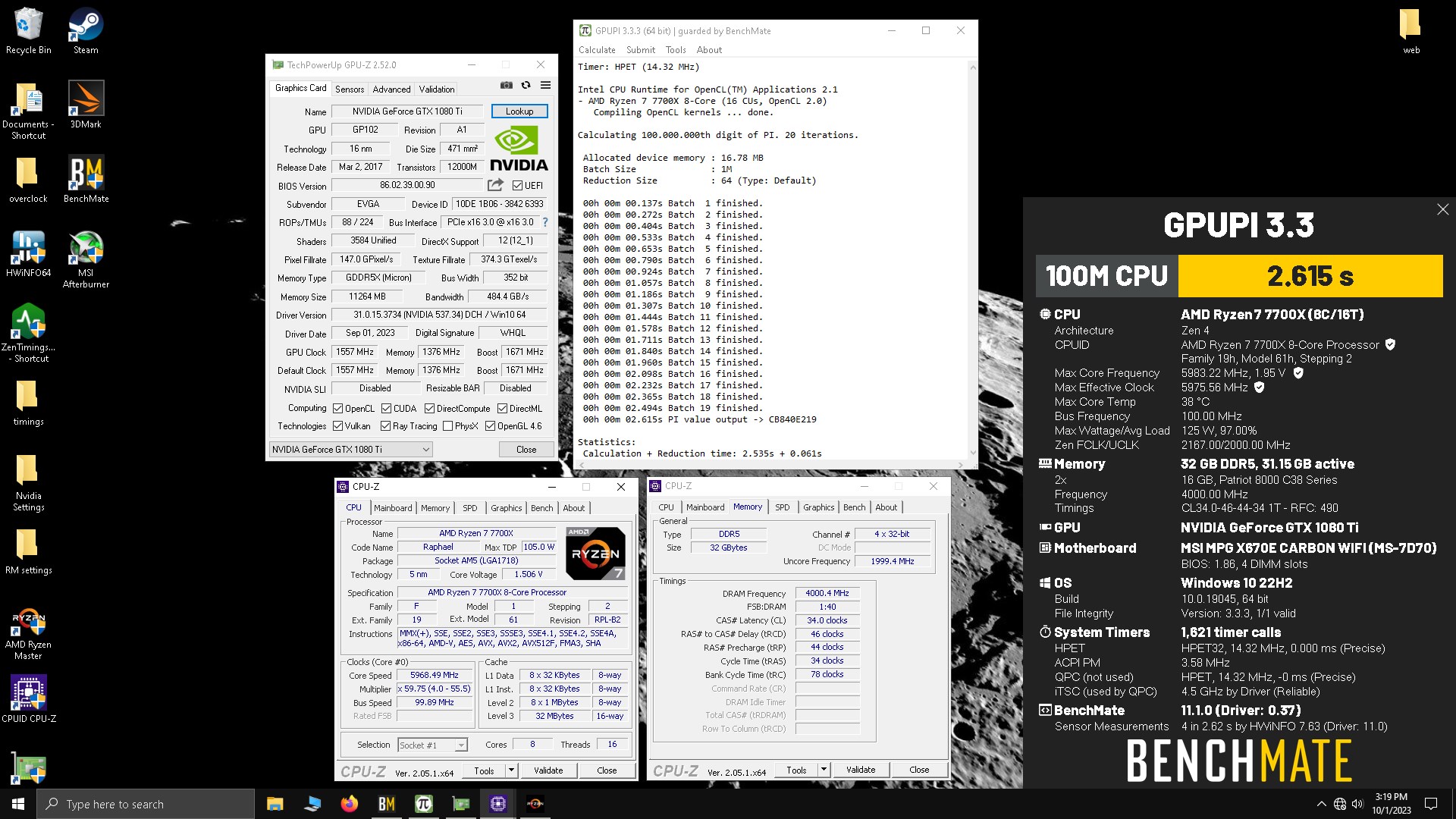
Task: Toggle Vulkan checkbox in GPU-Z
Action: [x=338, y=426]
